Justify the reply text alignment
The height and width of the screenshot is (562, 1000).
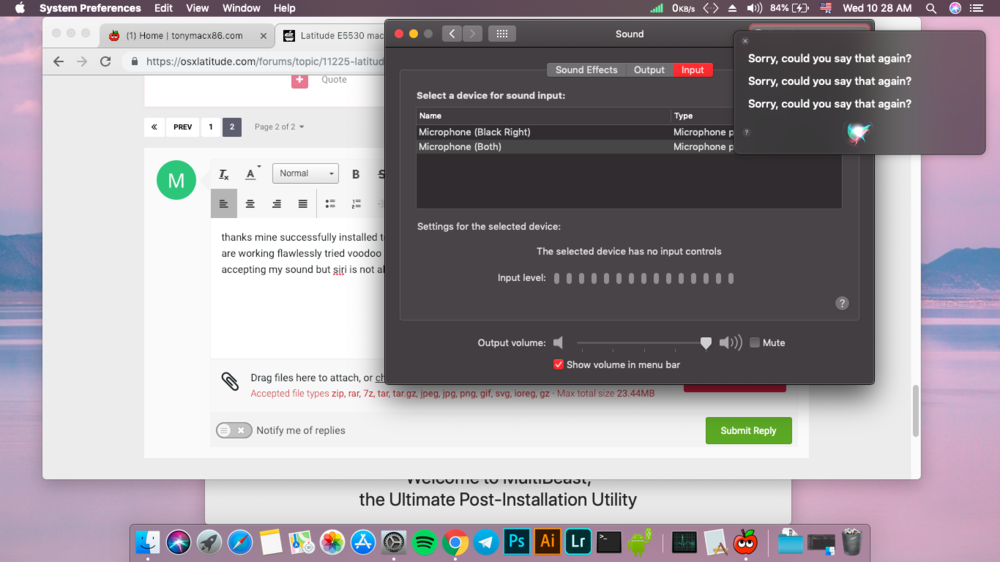pyautogui.click(x=303, y=204)
